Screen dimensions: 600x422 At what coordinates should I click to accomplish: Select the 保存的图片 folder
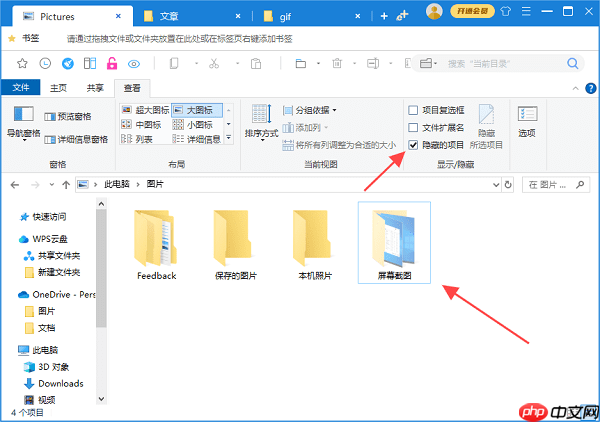click(x=235, y=244)
